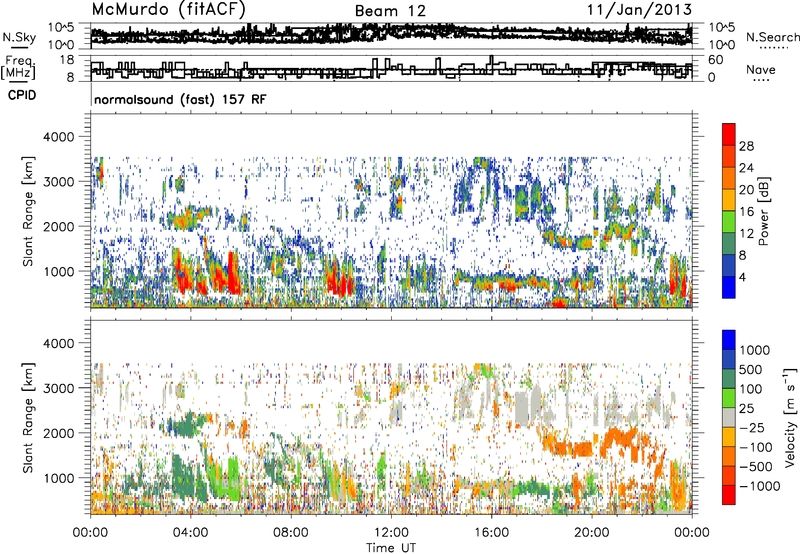Image resolution: width=800 pixels, height=554 pixels.
Task: Click the '4' value on the power colorbar
Action: pos(742,277)
